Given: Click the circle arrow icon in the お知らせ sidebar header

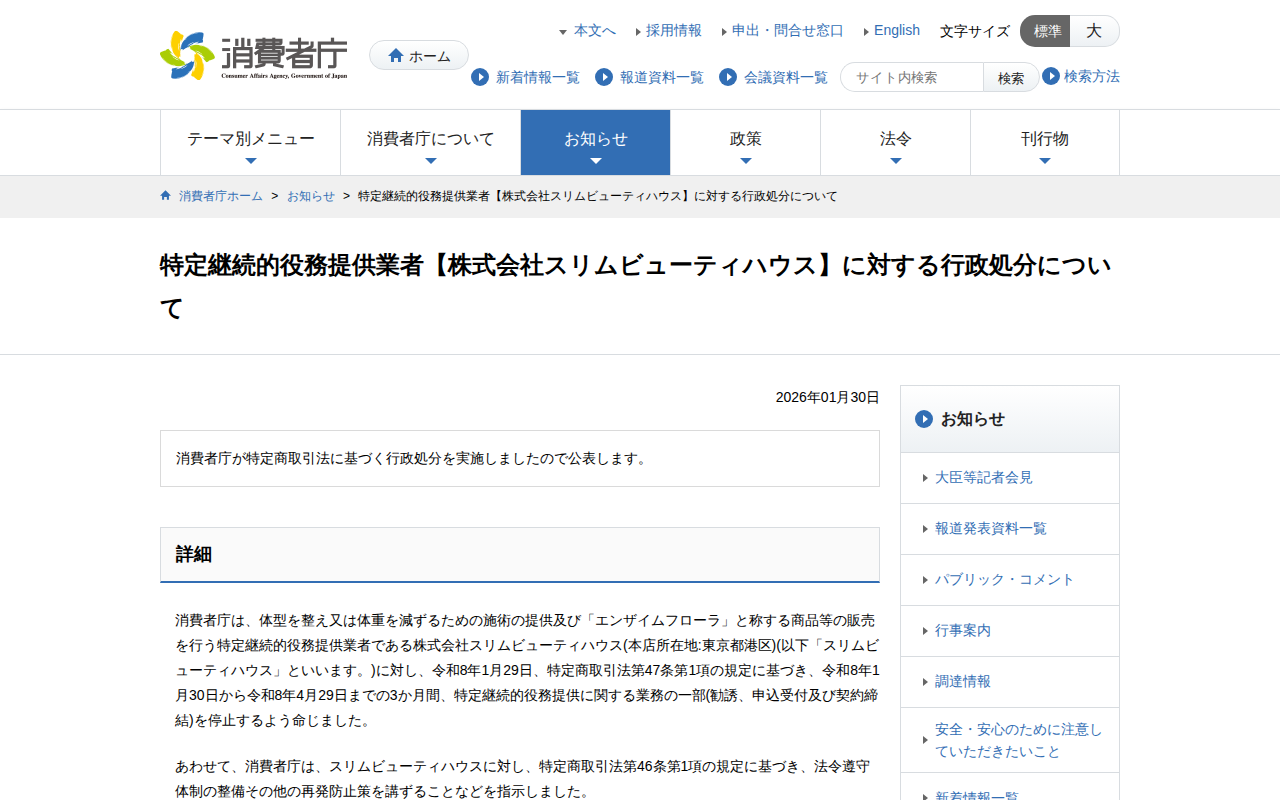Looking at the screenshot, I should tap(924, 419).
